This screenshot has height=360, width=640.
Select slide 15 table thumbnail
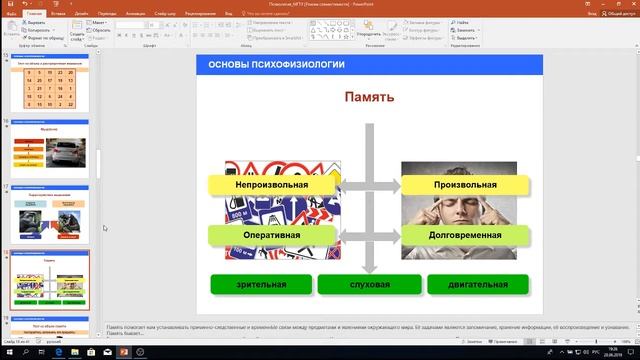point(49,83)
